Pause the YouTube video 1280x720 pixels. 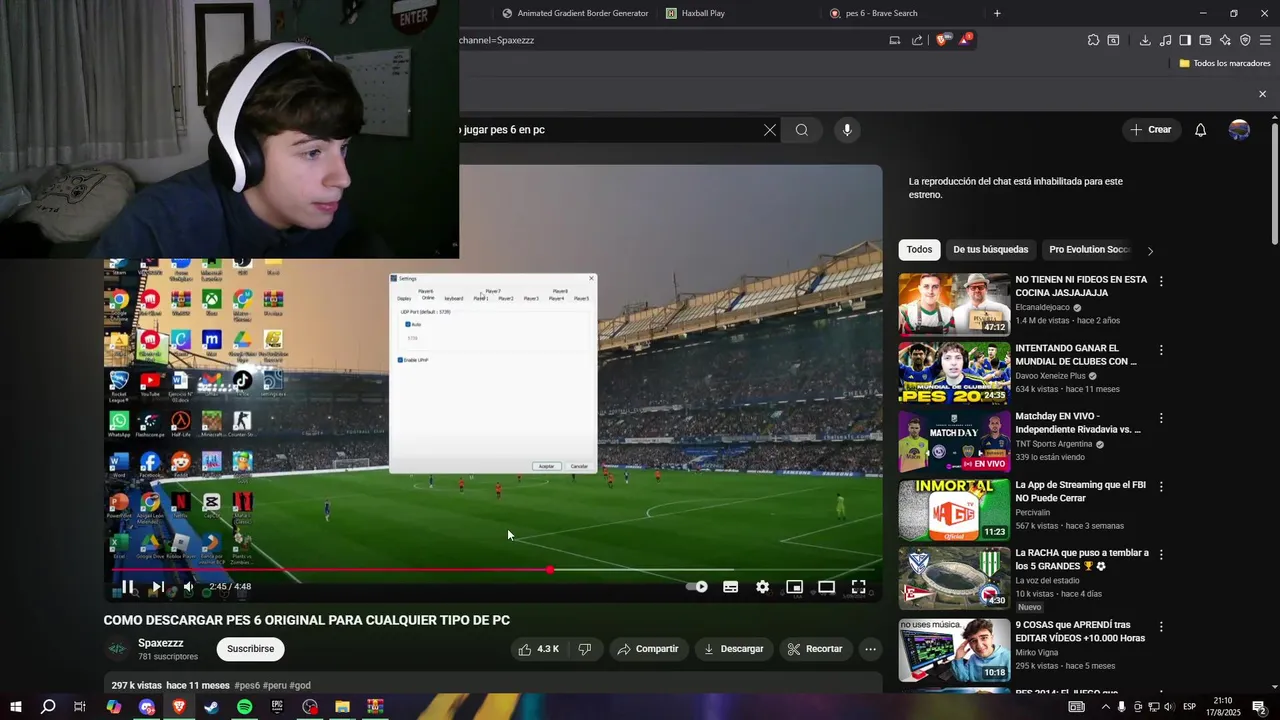tap(127, 587)
